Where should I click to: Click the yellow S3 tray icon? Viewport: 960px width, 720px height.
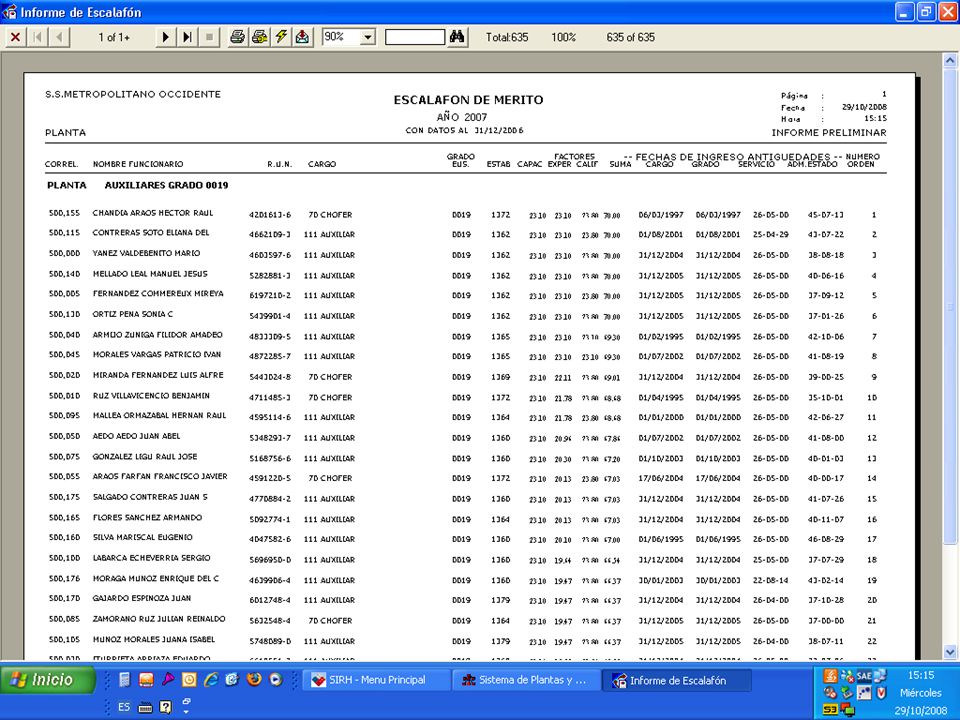coord(830,710)
